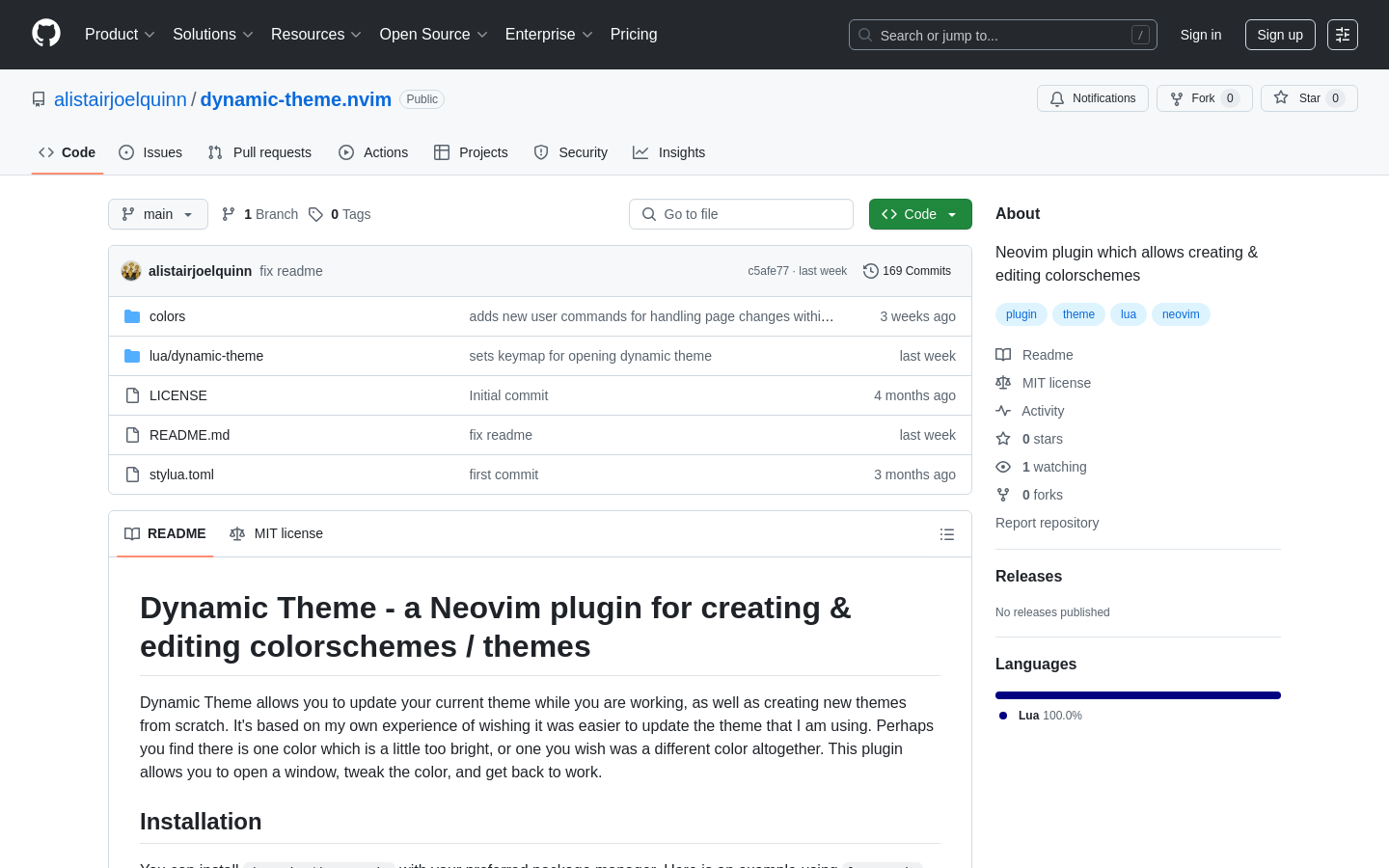Click the lua/dynamic-theme folder icon
The image size is (1389, 868).
pos(132,356)
